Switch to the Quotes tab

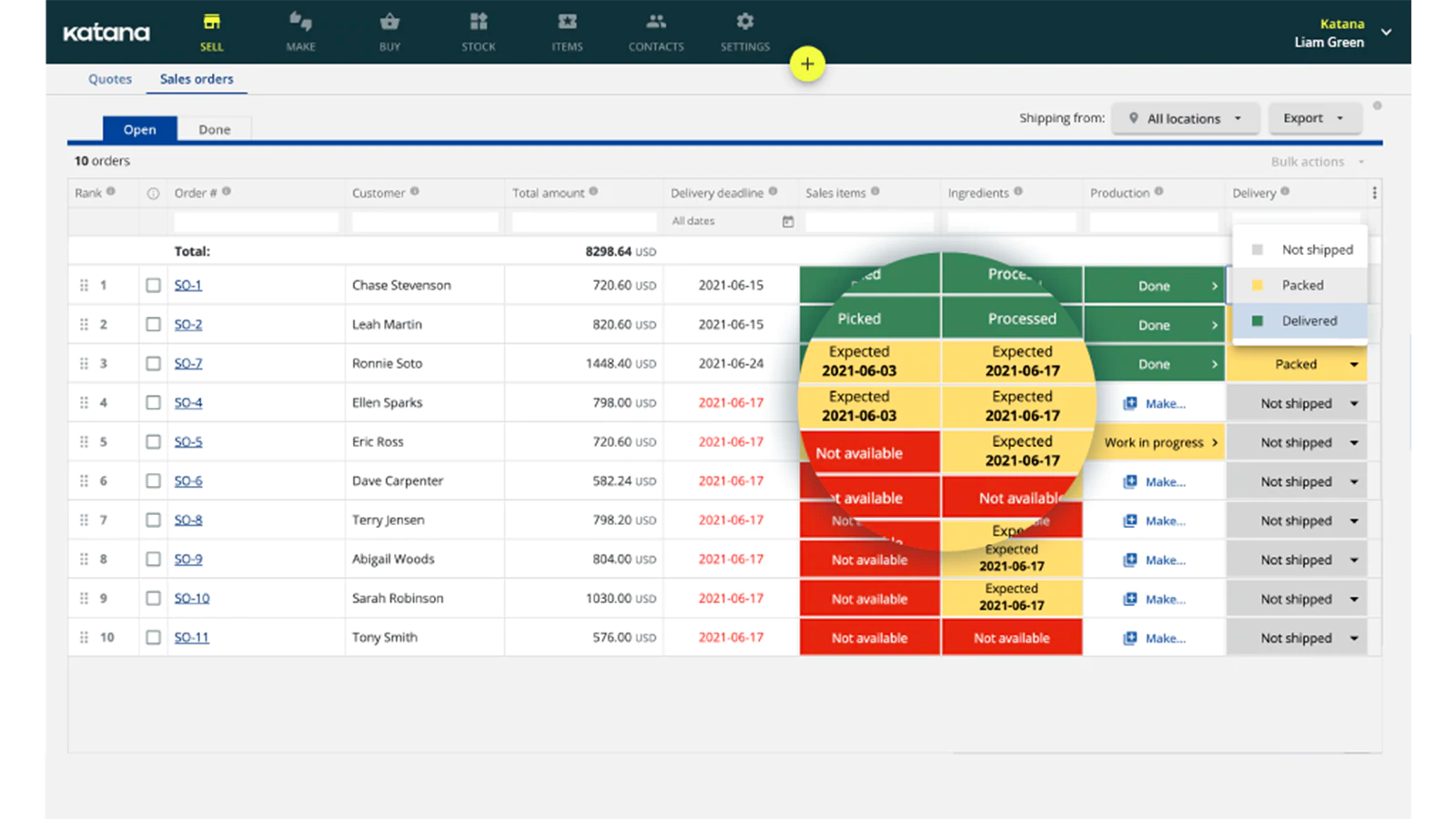[x=109, y=79]
